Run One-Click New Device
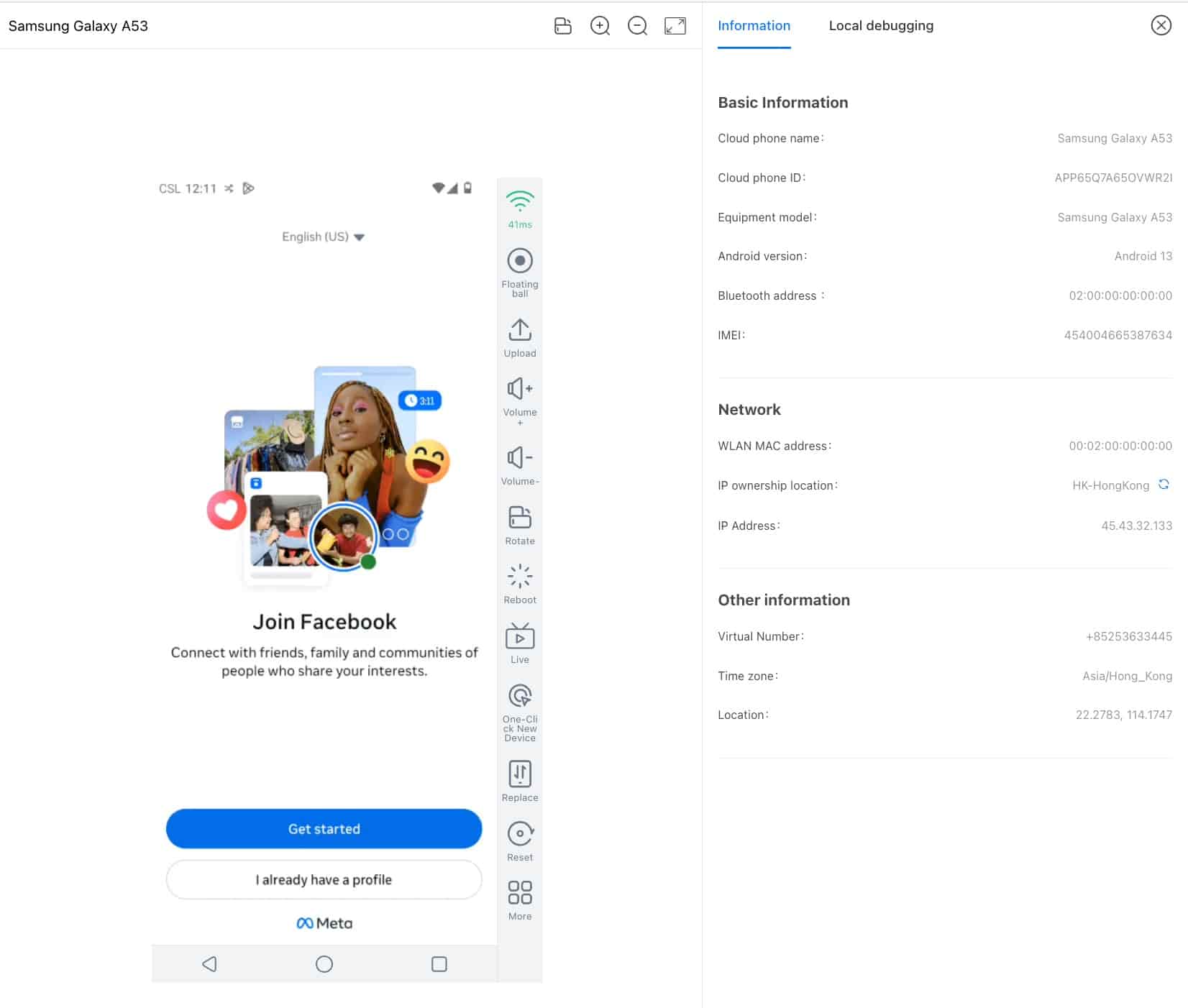 tap(520, 713)
